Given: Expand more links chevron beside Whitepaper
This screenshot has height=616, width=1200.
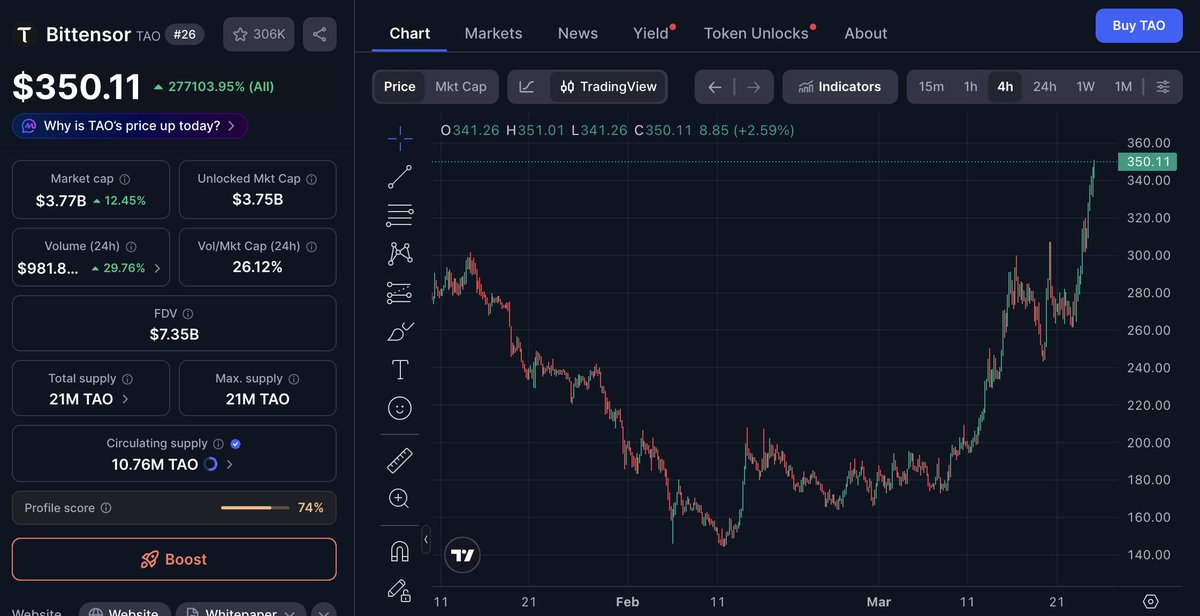Looking at the screenshot, I should pos(323,612).
